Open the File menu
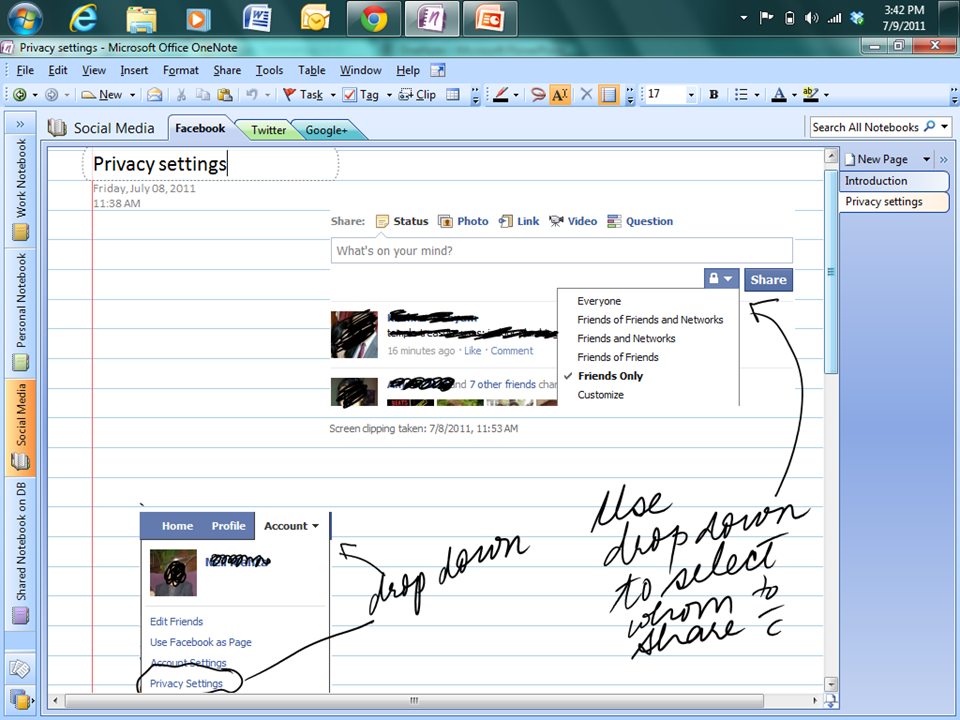This screenshot has height=720, width=960. click(x=25, y=70)
